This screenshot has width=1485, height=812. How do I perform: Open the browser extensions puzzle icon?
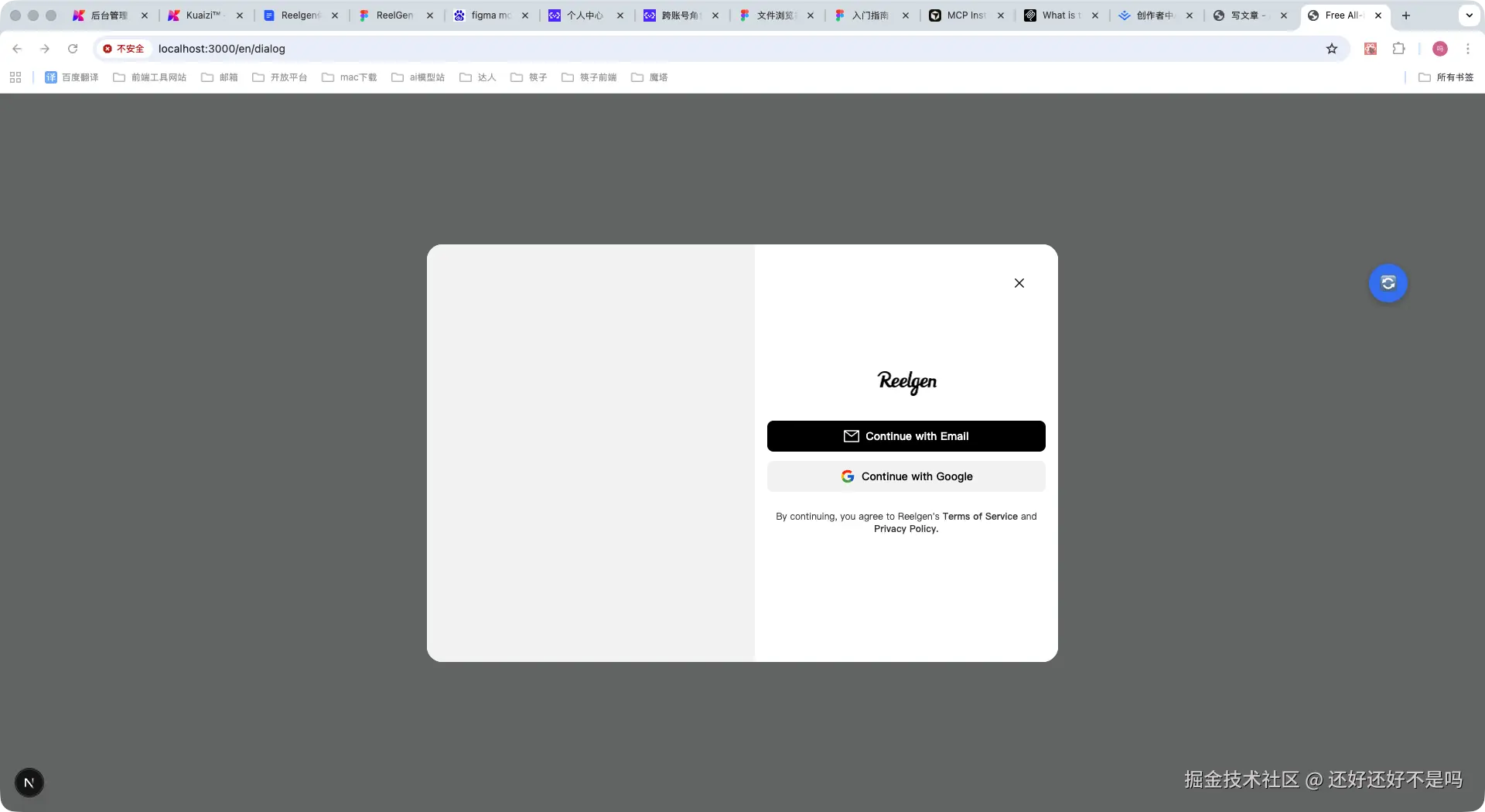(x=1398, y=49)
